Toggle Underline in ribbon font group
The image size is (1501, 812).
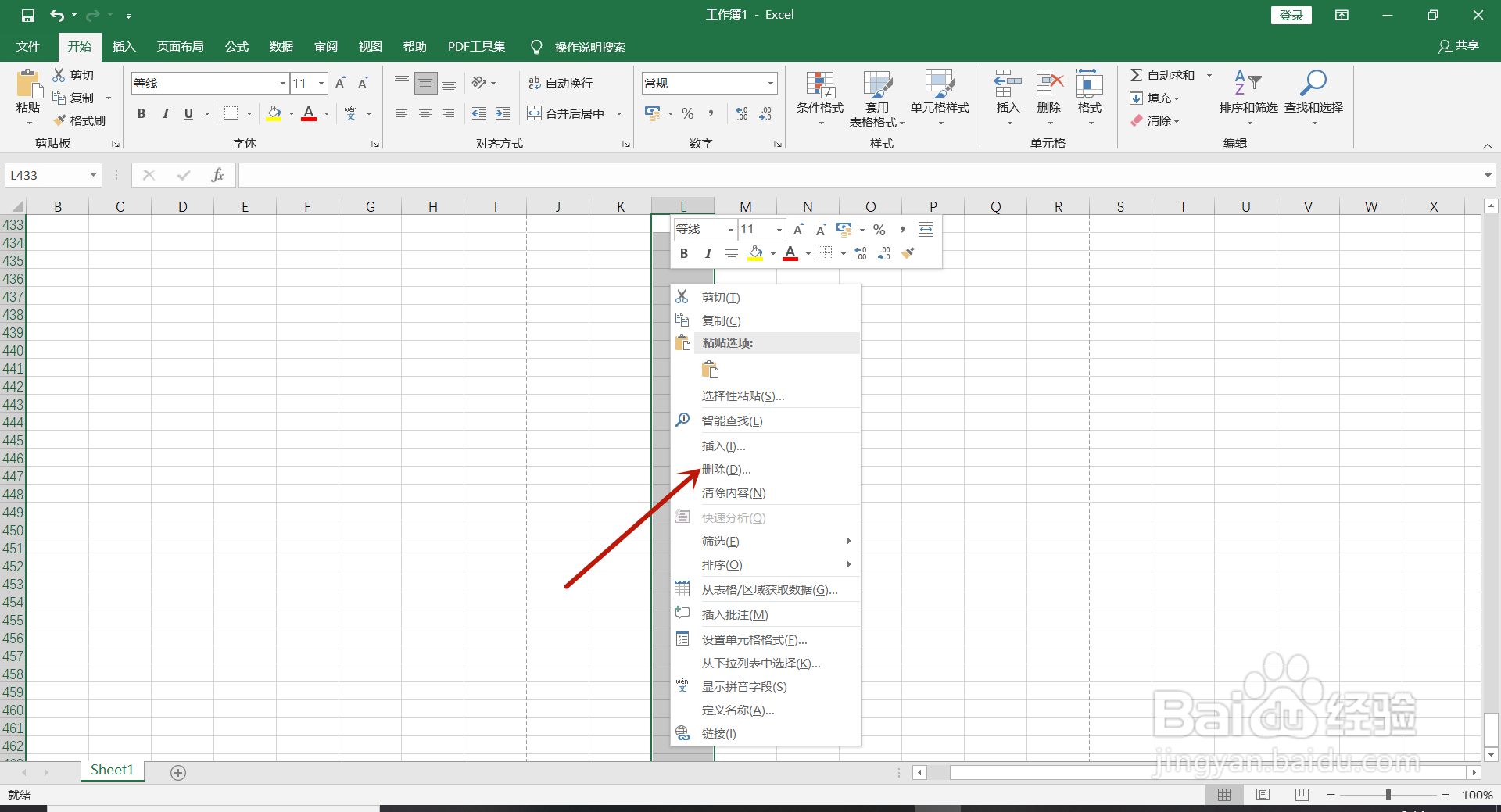coord(188,113)
